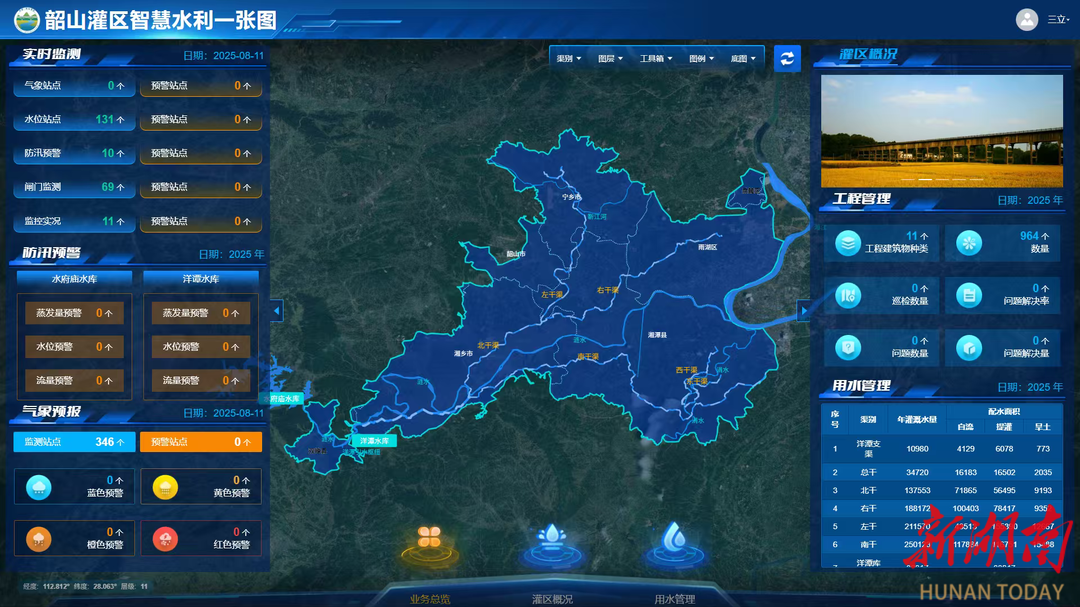The width and height of the screenshot is (1080, 607).
Task: Switch to the 洋潭水库 tab
Action: tap(201, 279)
